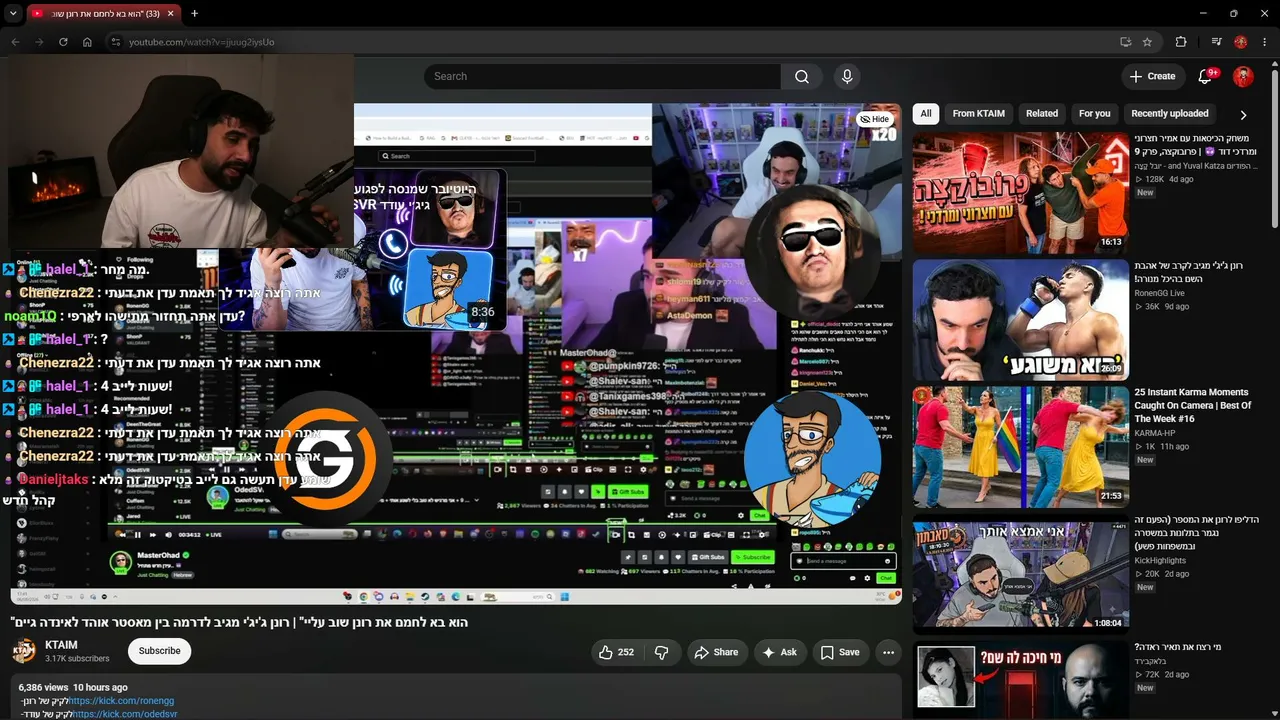Open Chrome extensions puzzle icon
The width and height of the screenshot is (1280, 720).
[1181, 42]
